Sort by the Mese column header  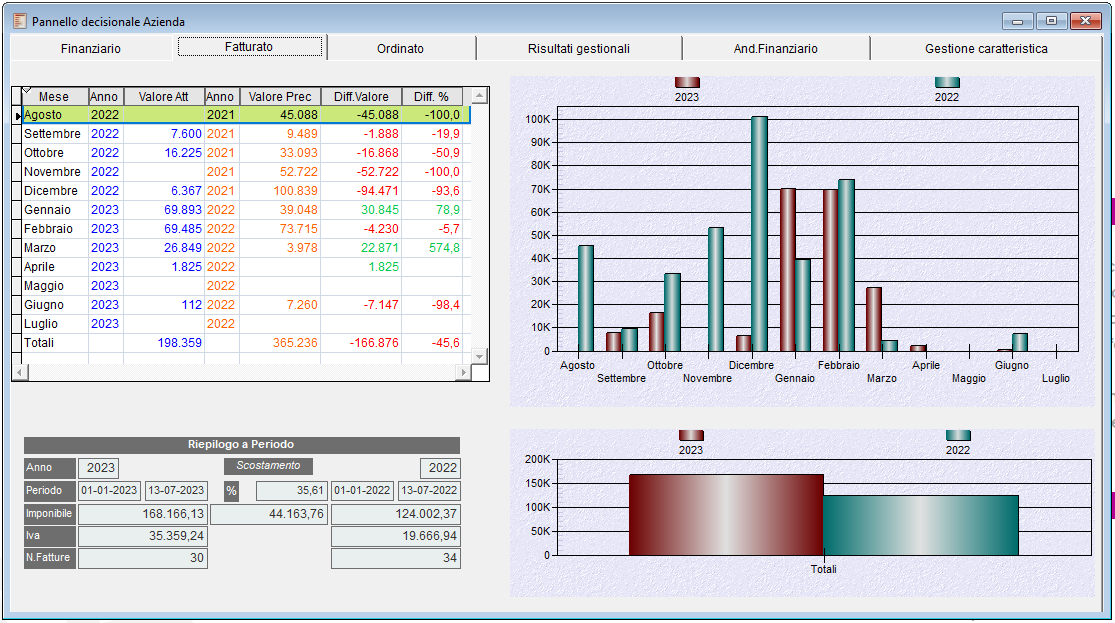pyautogui.click(x=54, y=97)
